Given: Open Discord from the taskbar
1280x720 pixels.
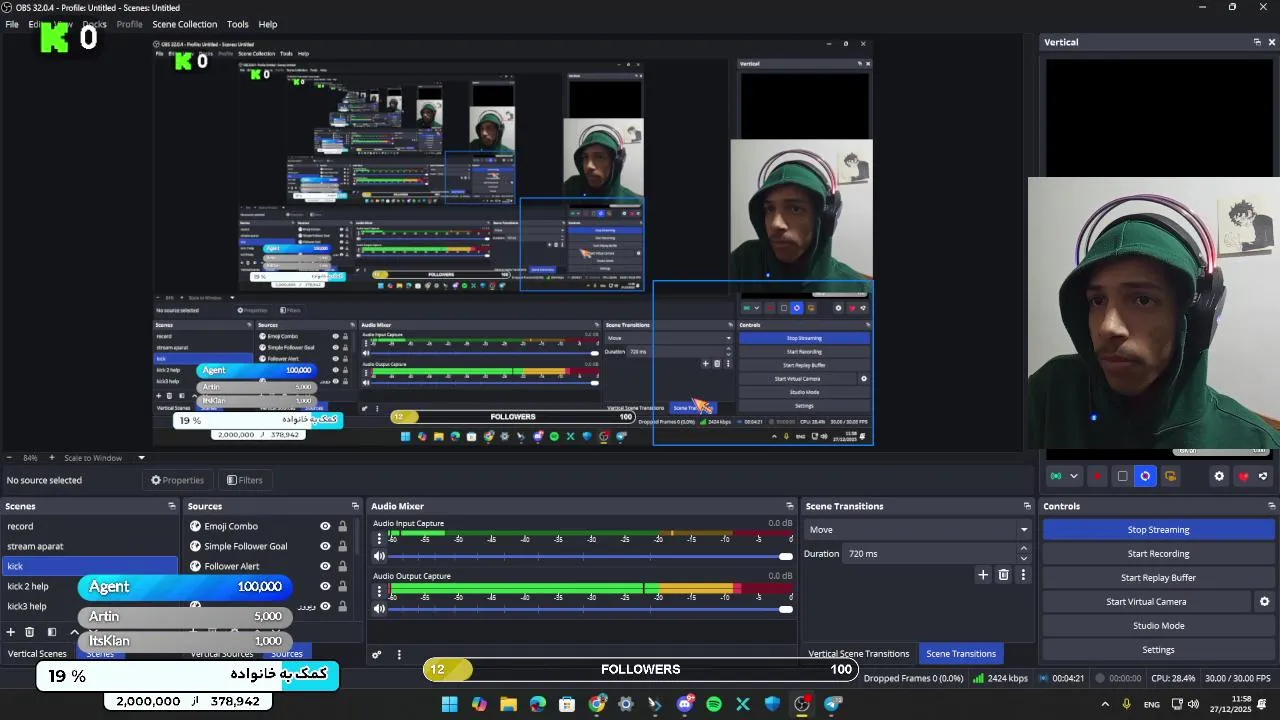Looking at the screenshot, I should pyautogui.click(x=685, y=704).
